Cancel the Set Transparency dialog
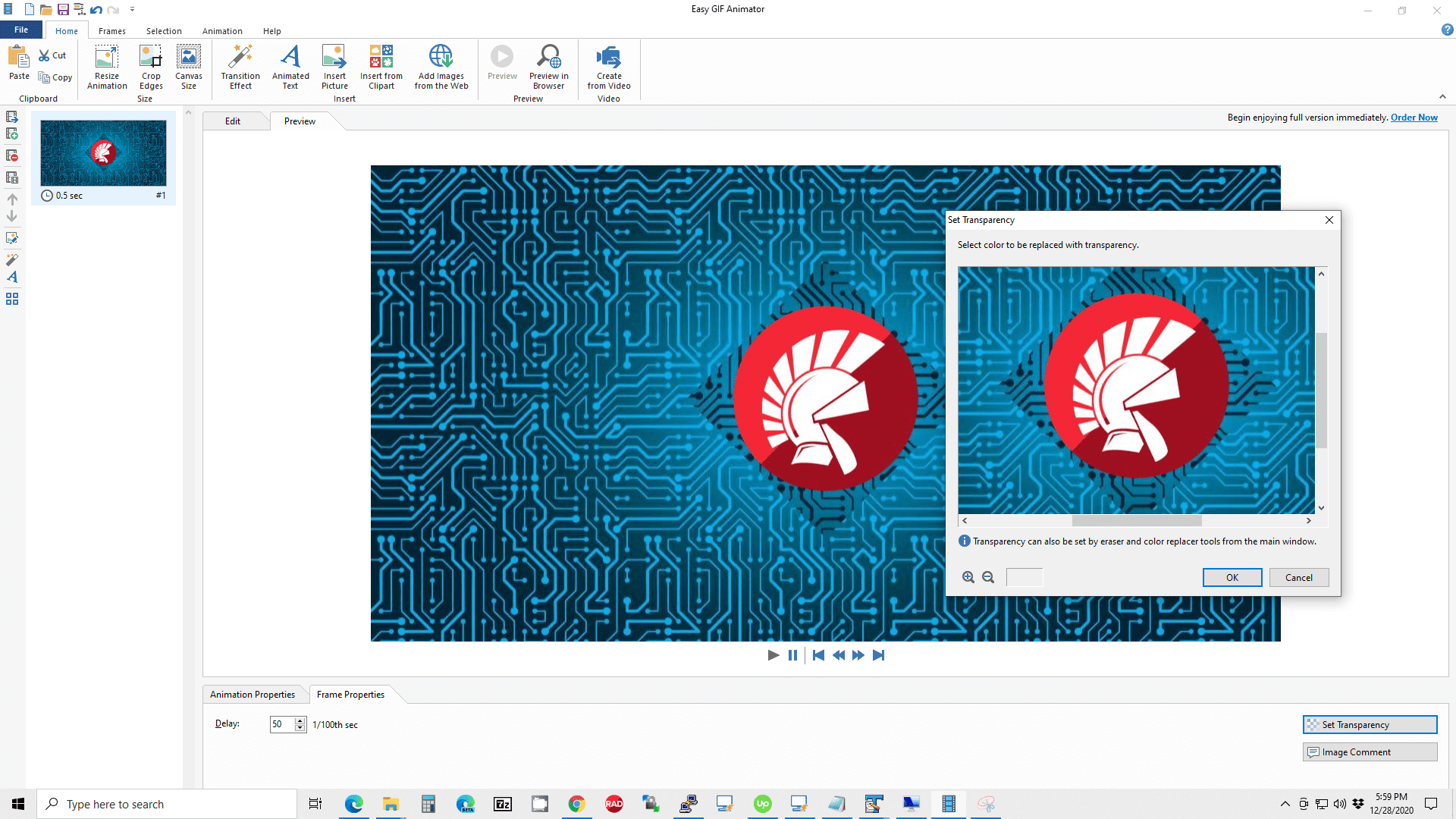 tap(1299, 578)
